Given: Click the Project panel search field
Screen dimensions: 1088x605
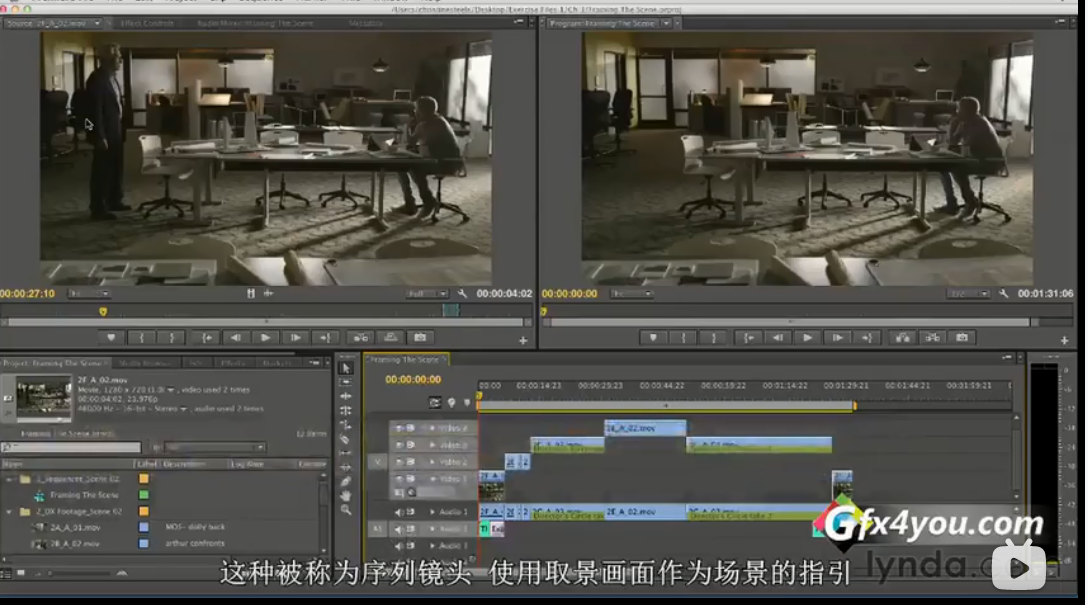Looking at the screenshot, I should tap(73, 448).
